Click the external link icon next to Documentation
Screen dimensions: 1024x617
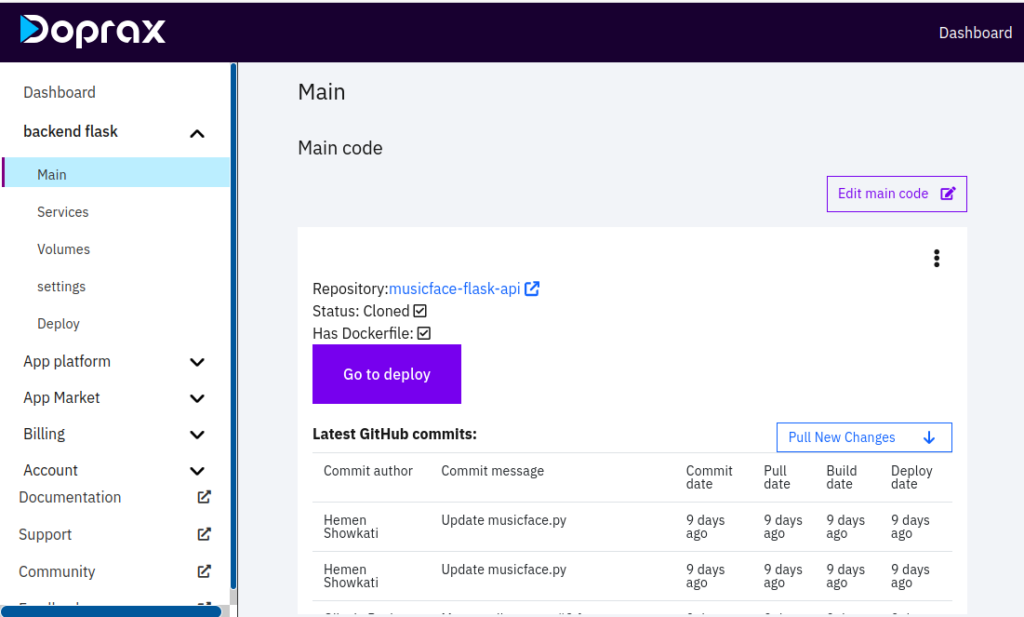[x=204, y=497]
